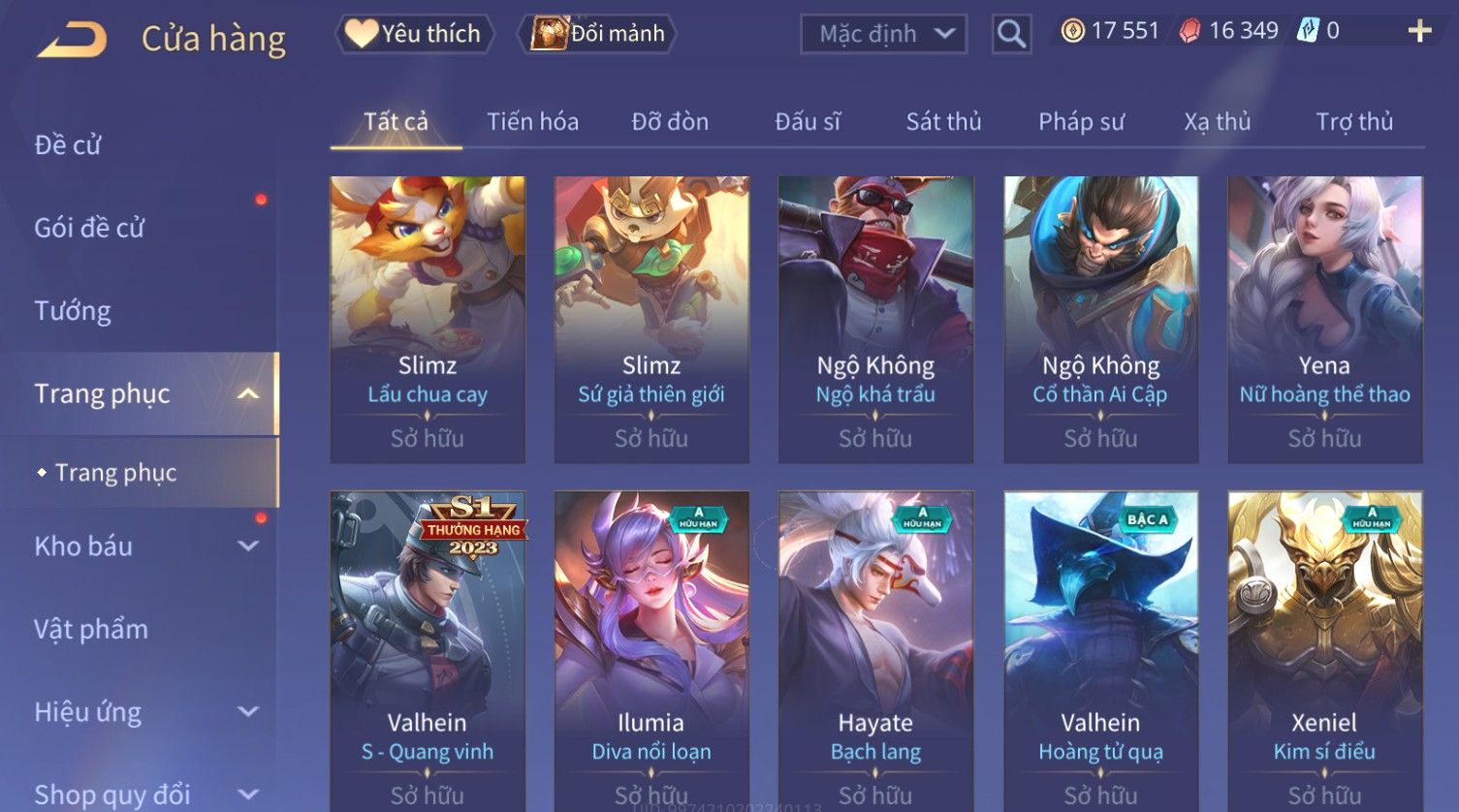
Task: Click the plus icon to add currency
Action: 1419,32
